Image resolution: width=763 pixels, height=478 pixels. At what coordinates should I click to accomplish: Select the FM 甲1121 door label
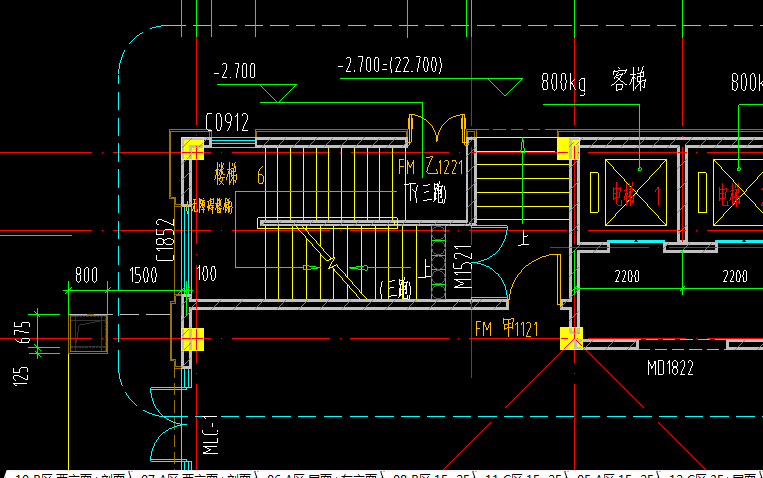tap(507, 328)
